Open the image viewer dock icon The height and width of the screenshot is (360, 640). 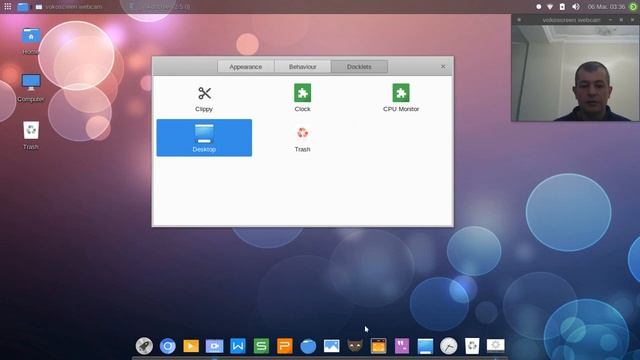(x=331, y=346)
